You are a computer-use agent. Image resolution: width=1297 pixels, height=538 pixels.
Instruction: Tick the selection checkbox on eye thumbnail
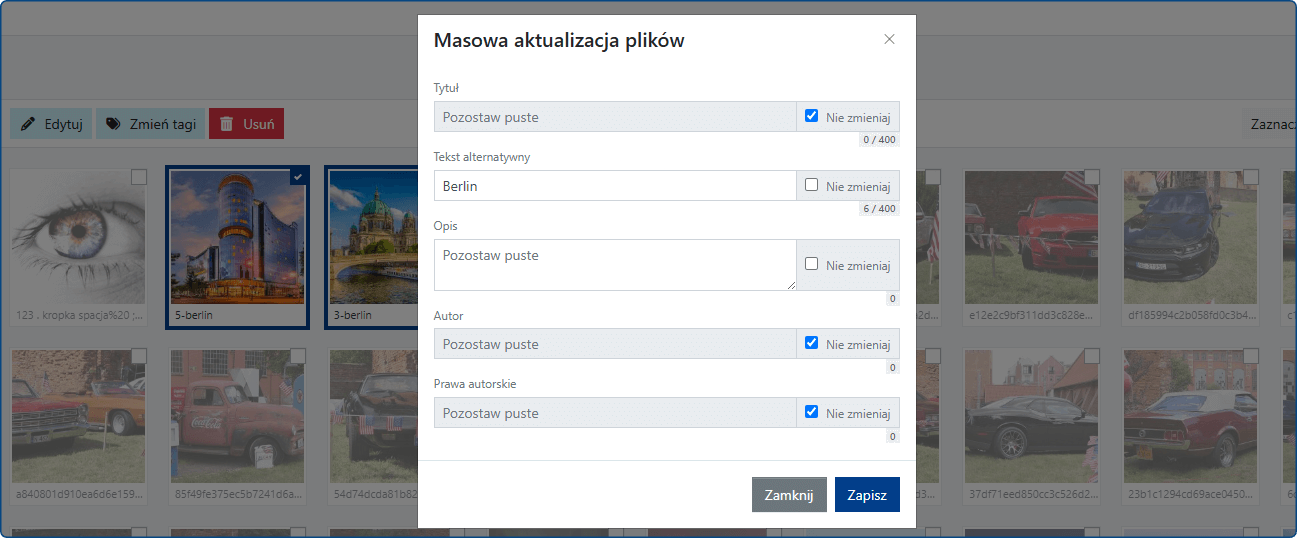tap(139, 177)
